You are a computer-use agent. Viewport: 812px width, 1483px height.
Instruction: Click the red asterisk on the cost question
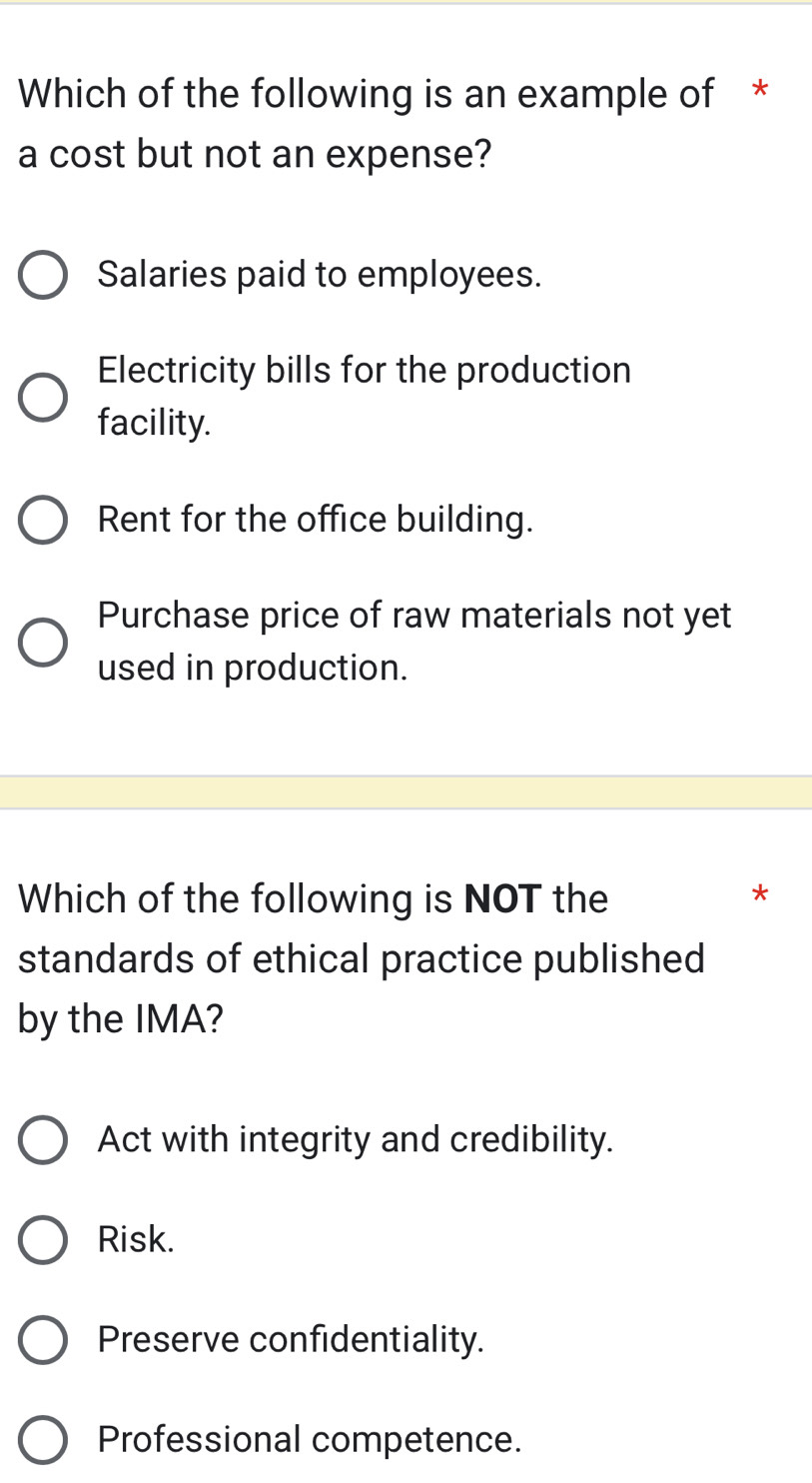click(760, 93)
